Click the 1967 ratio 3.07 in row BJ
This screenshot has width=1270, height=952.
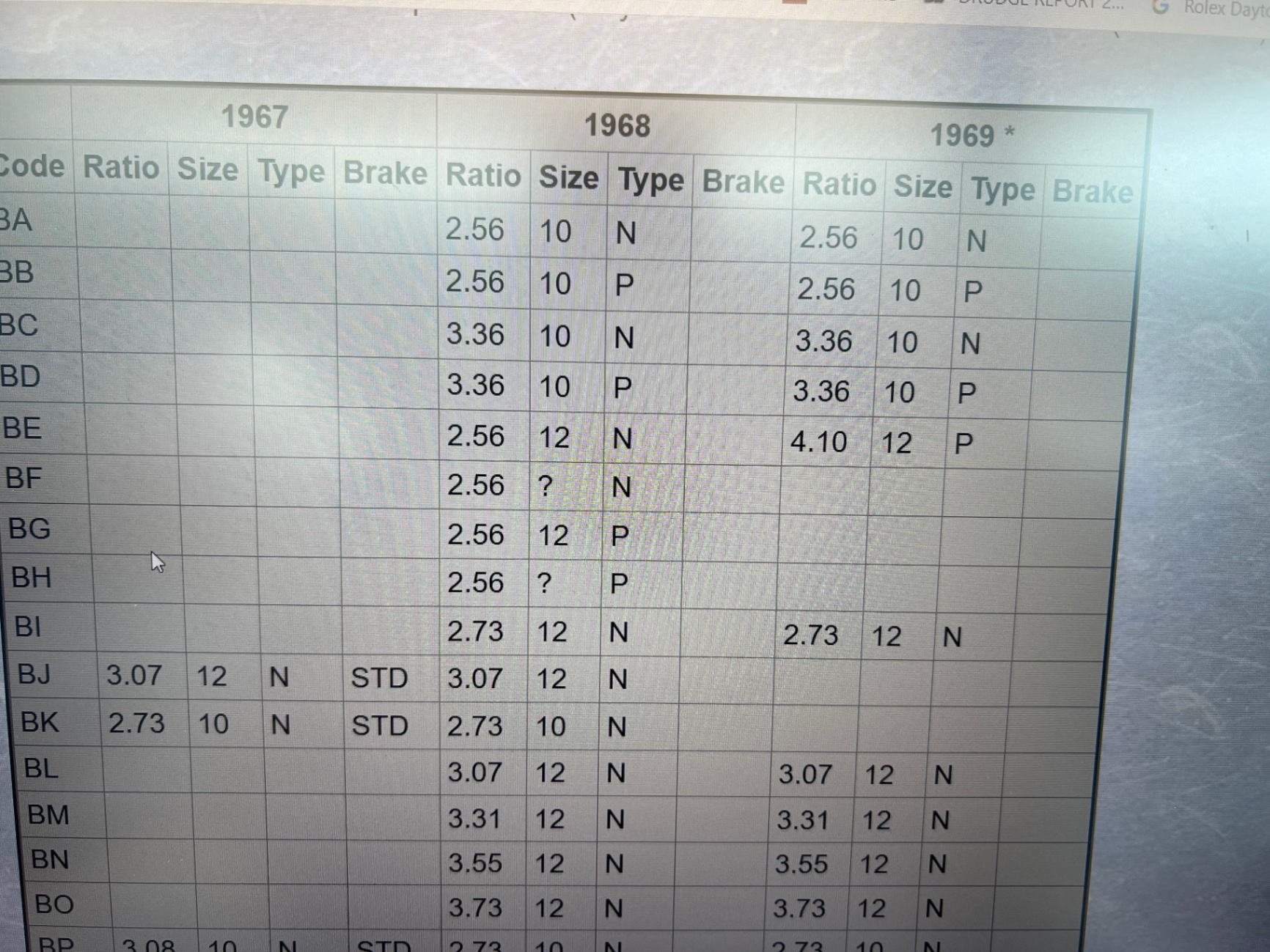coord(133,675)
